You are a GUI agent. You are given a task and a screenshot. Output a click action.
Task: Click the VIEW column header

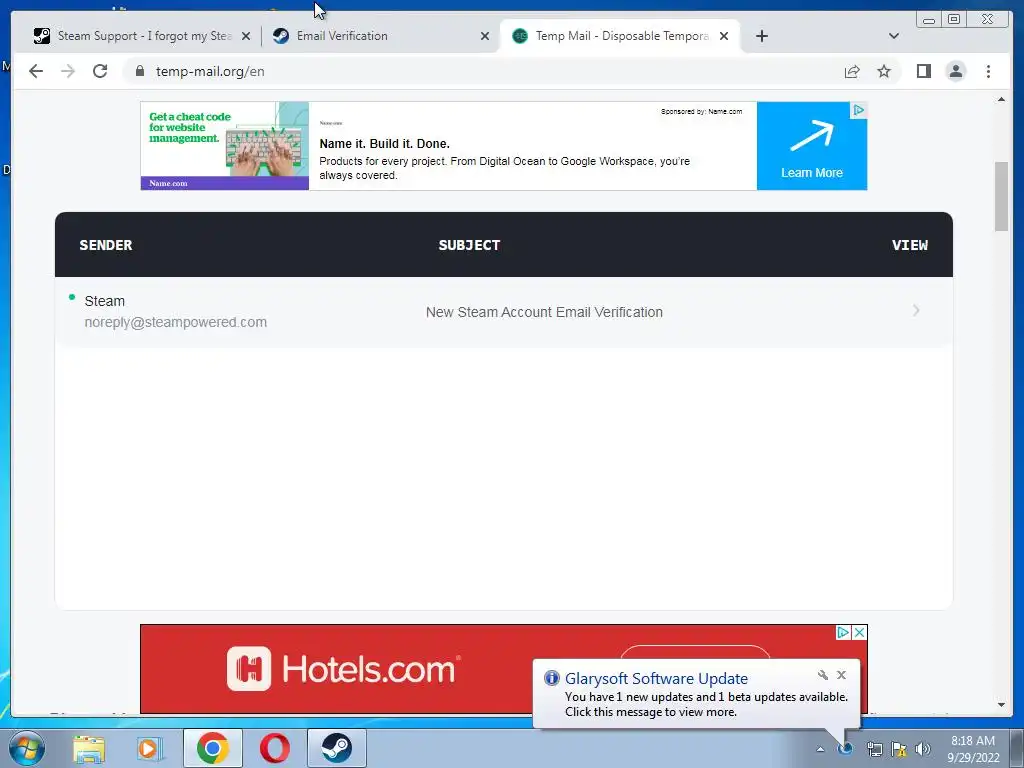click(910, 245)
